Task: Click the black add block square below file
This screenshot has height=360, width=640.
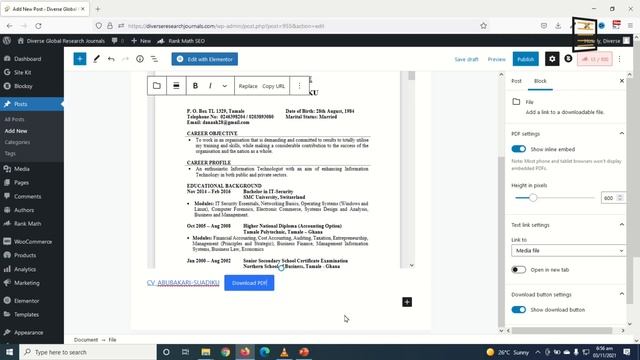Action: point(407,302)
